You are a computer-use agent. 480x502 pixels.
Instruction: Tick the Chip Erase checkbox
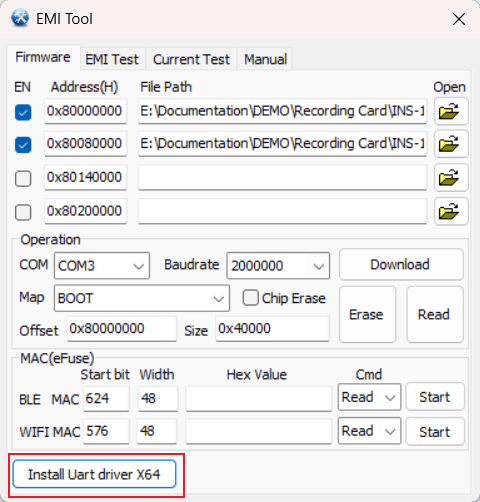tap(250, 298)
